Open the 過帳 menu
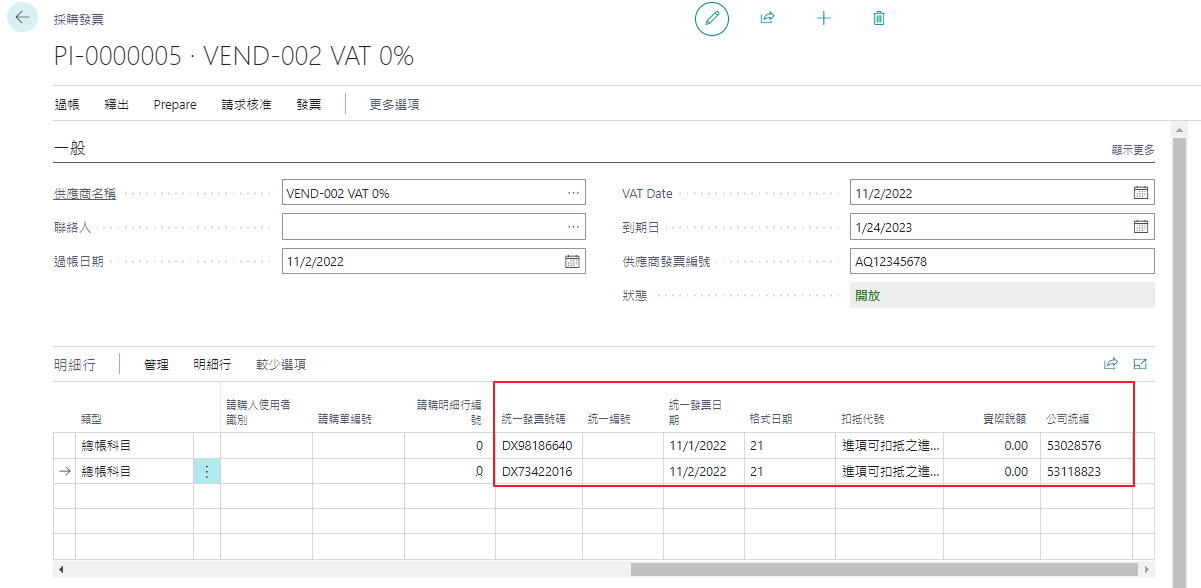The width and height of the screenshot is (1201, 588). 67,104
